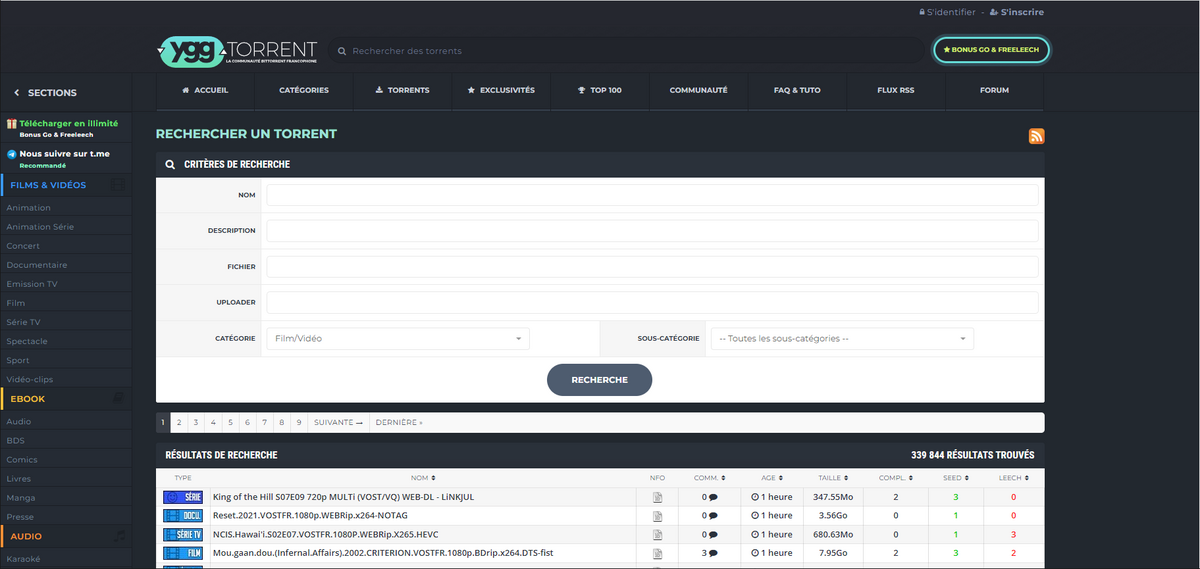Click the Audio section music icon
The width and height of the screenshot is (1200, 569).
coord(118,536)
